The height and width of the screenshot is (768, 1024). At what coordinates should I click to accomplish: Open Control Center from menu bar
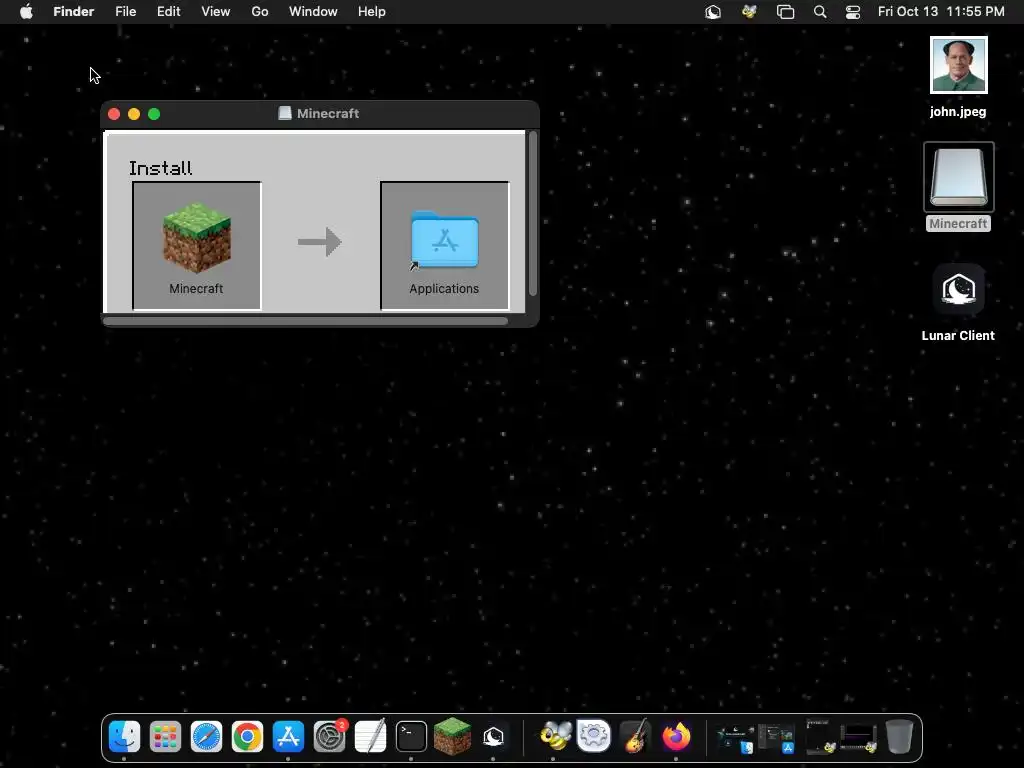click(x=853, y=12)
